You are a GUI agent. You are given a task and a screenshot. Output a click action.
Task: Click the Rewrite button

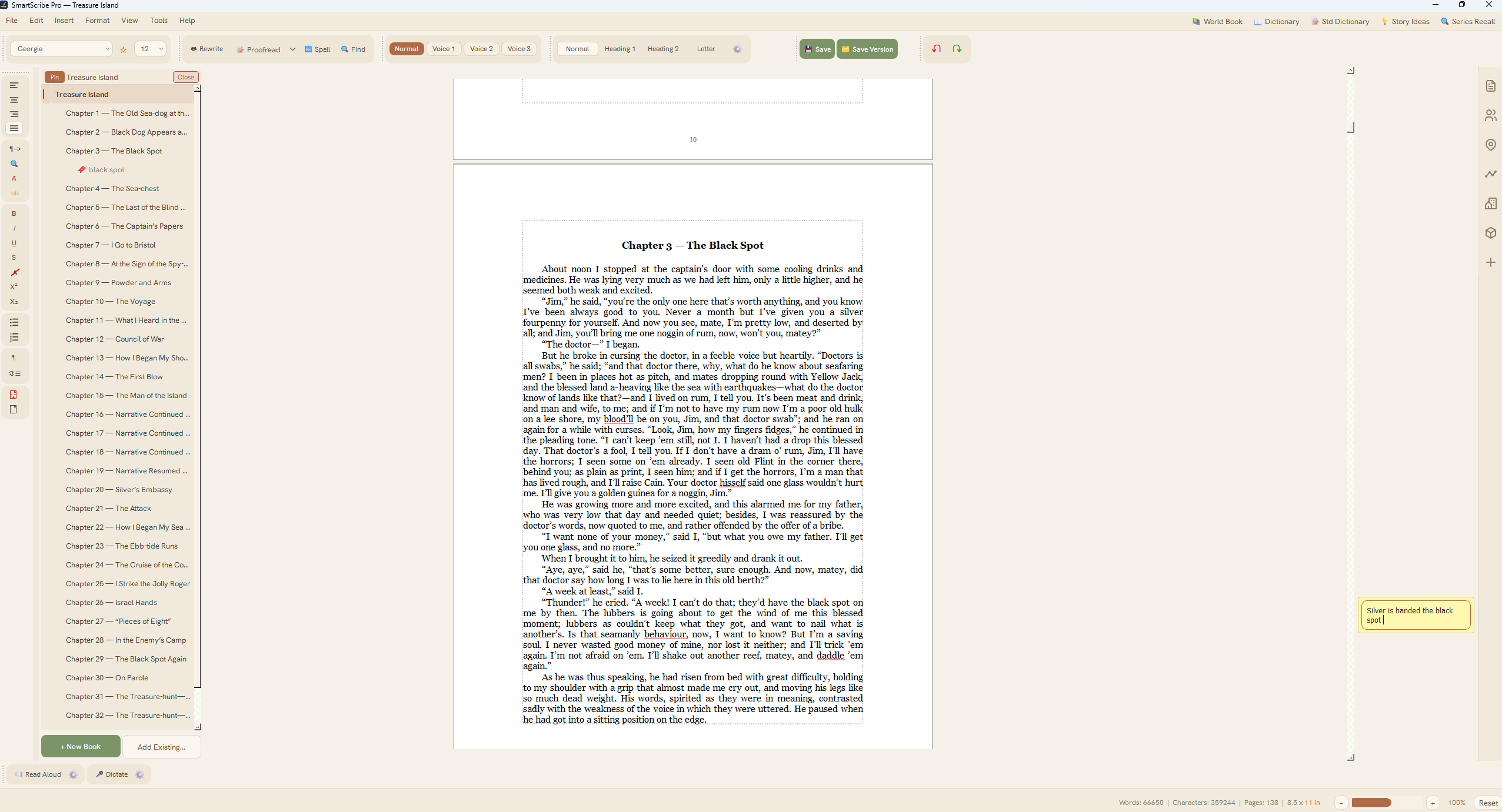pyautogui.click(x=207, y=49)
